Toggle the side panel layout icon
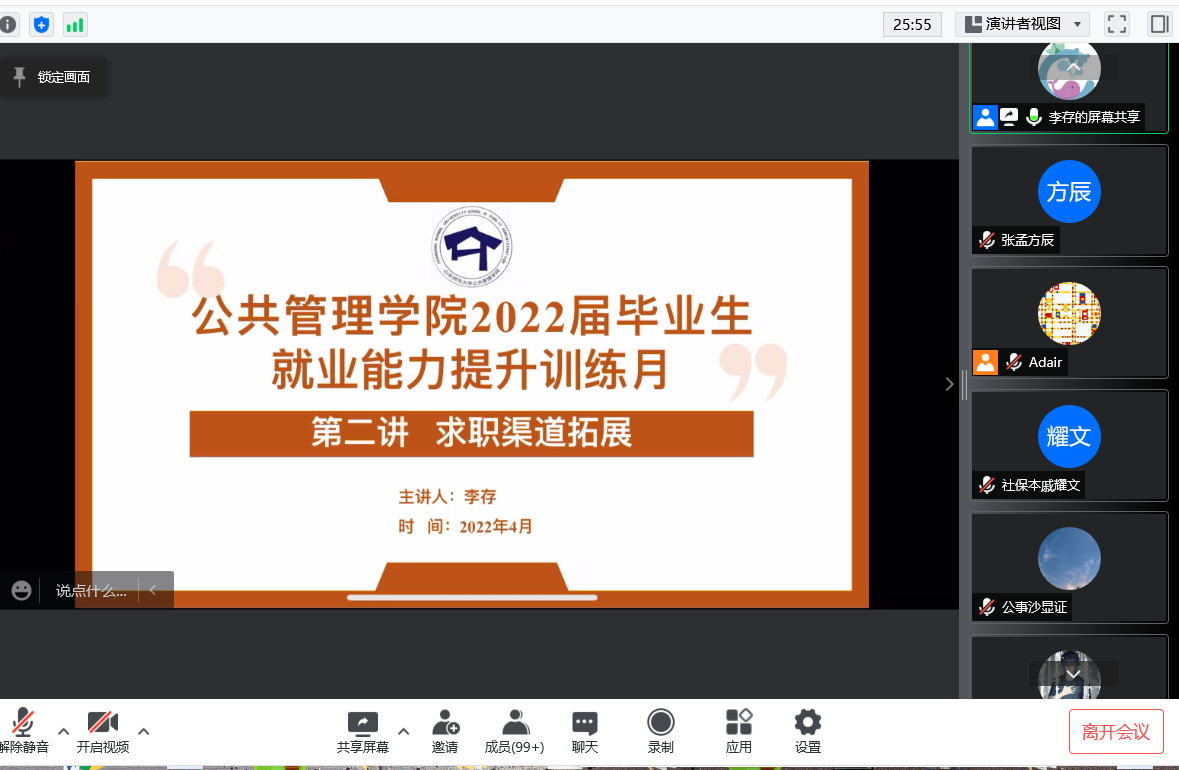 (1159, 24)
